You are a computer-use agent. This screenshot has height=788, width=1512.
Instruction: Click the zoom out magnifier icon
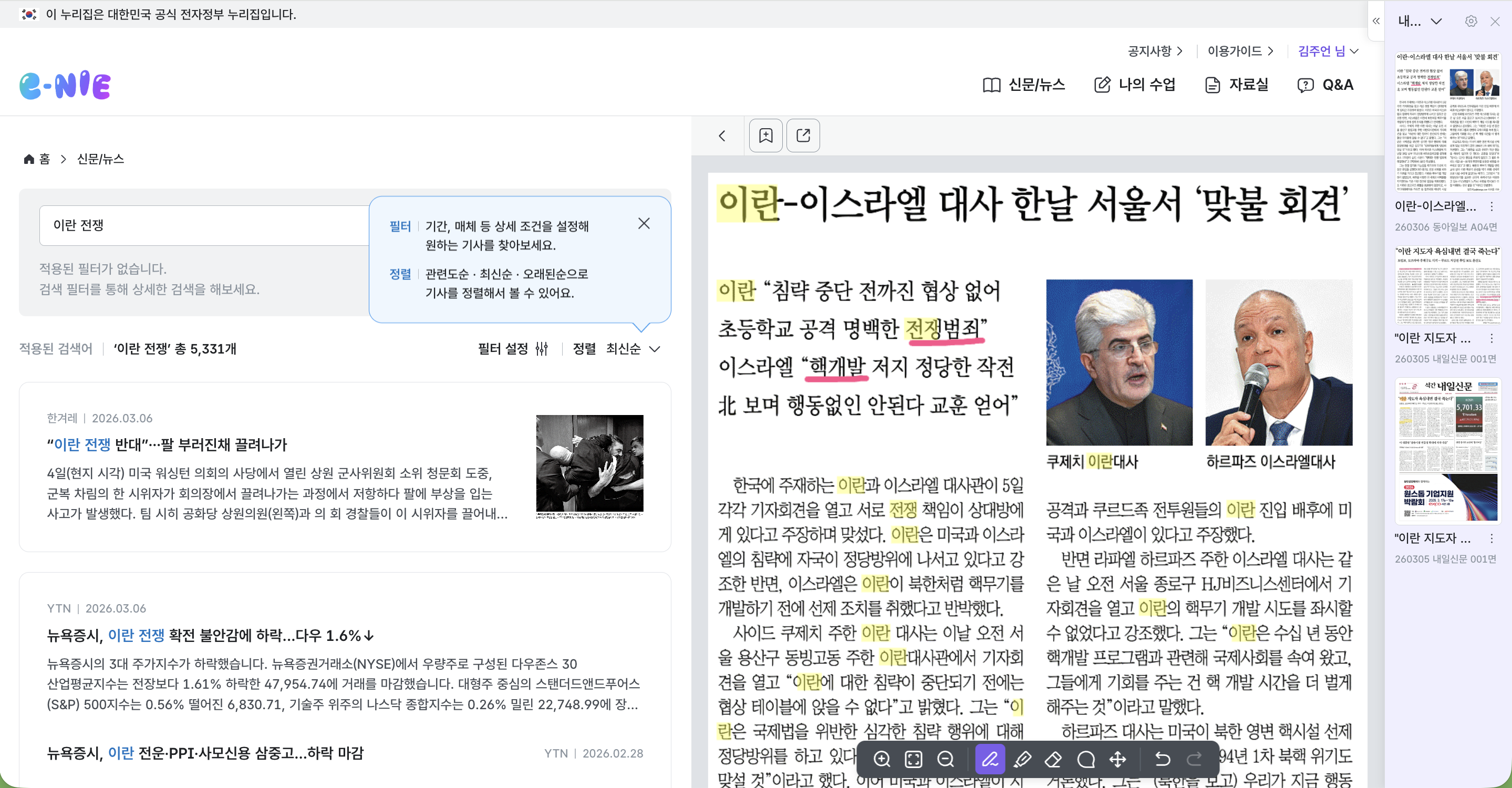(946, 759)
